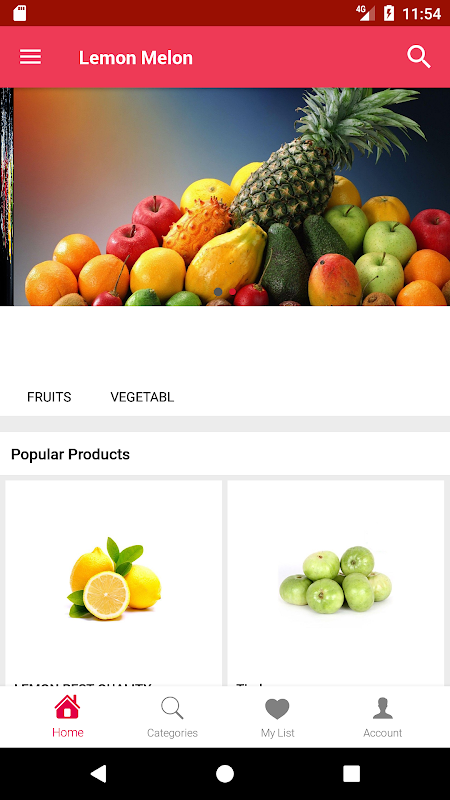450x800 pixels.
Task: Select the second red carousel dot
Action: tap(232, 292)
